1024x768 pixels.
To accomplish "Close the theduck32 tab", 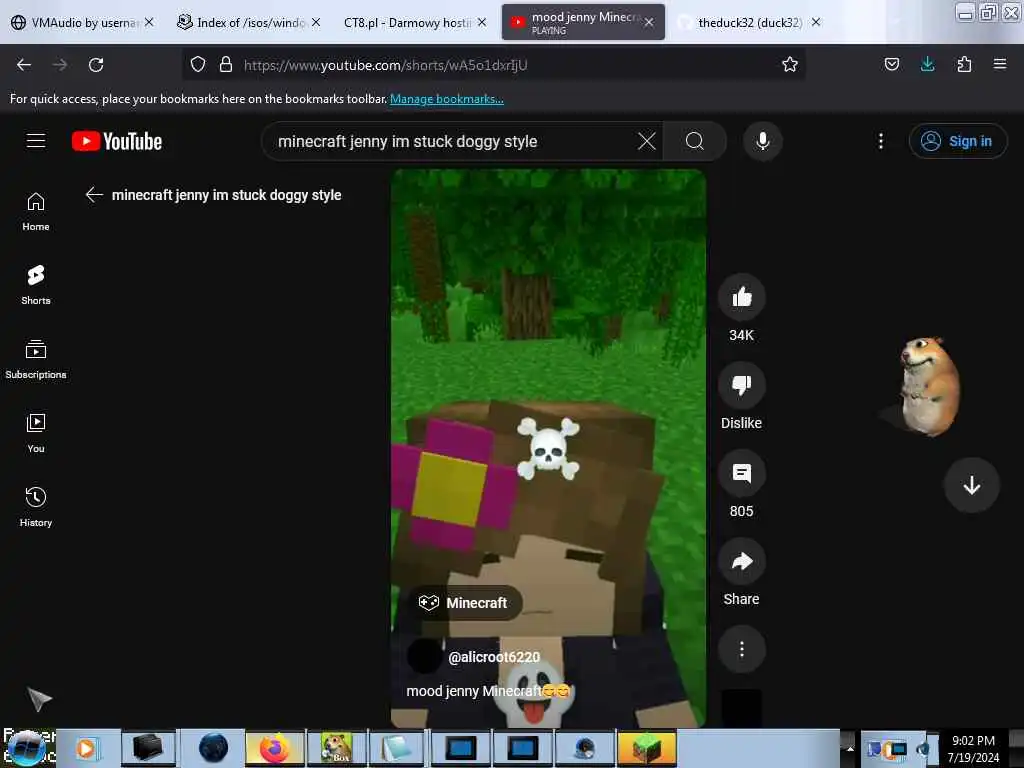I will (x=816, y=22).
